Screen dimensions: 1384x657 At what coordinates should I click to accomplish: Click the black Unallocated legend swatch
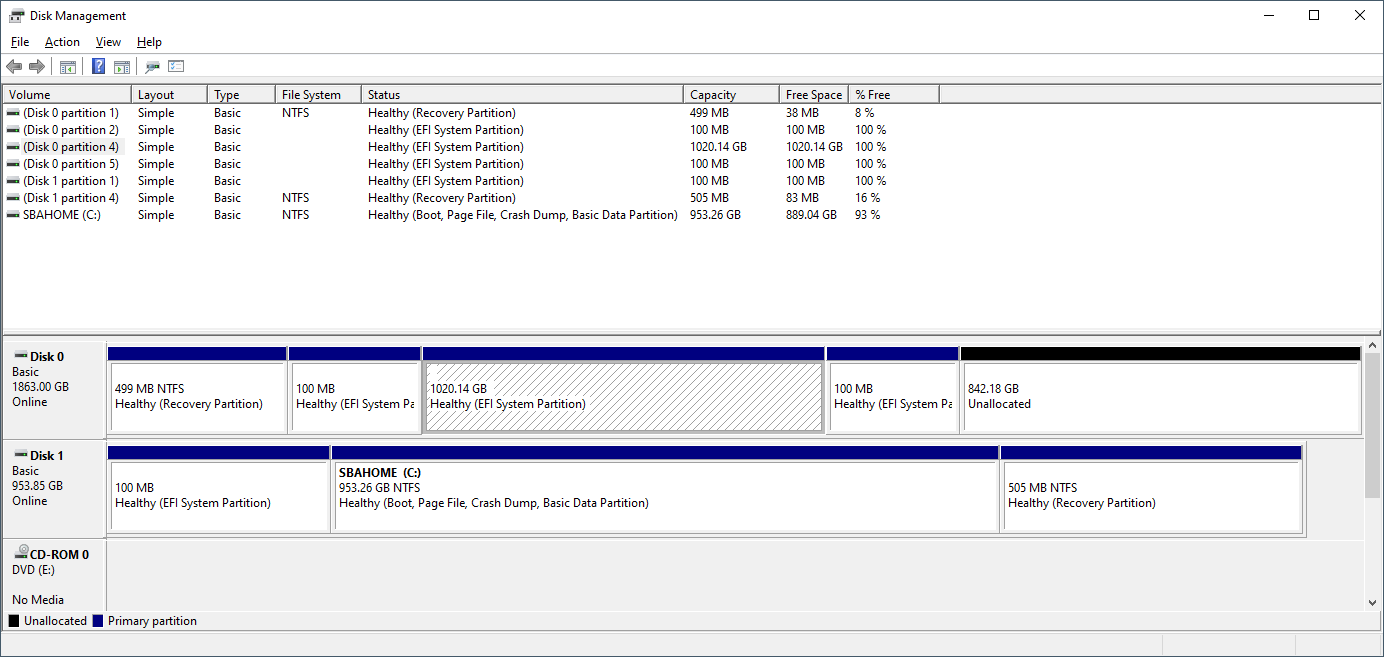click(14, 621)
